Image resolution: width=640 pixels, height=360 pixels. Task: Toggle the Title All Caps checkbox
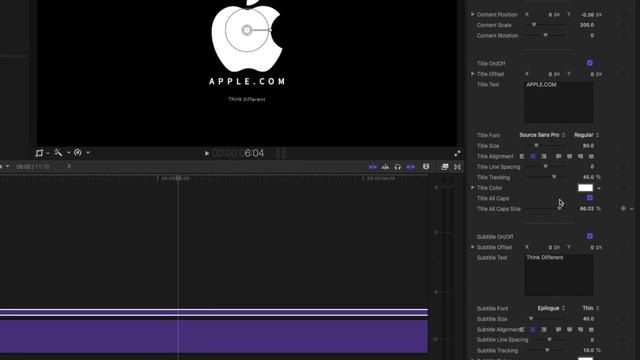click(x=590, y=198)
